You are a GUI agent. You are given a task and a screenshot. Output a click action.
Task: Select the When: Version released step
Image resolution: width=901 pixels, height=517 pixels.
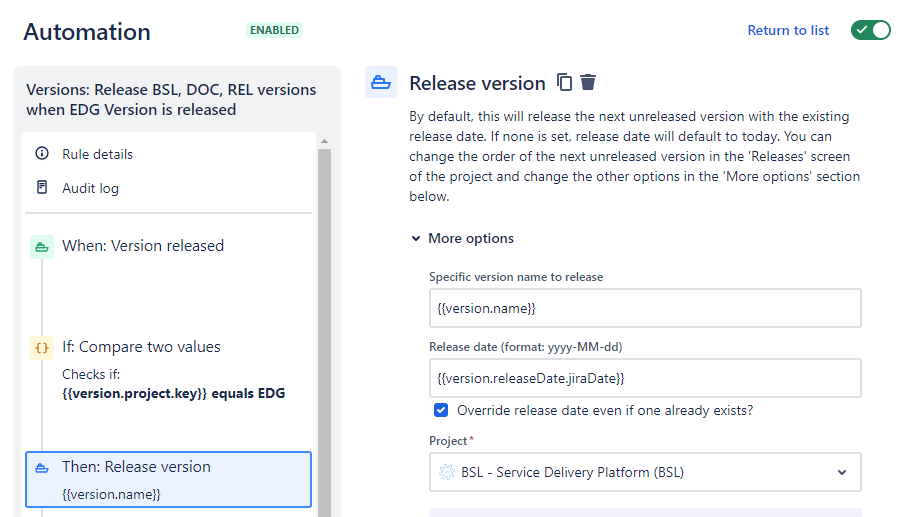(143, 246)
